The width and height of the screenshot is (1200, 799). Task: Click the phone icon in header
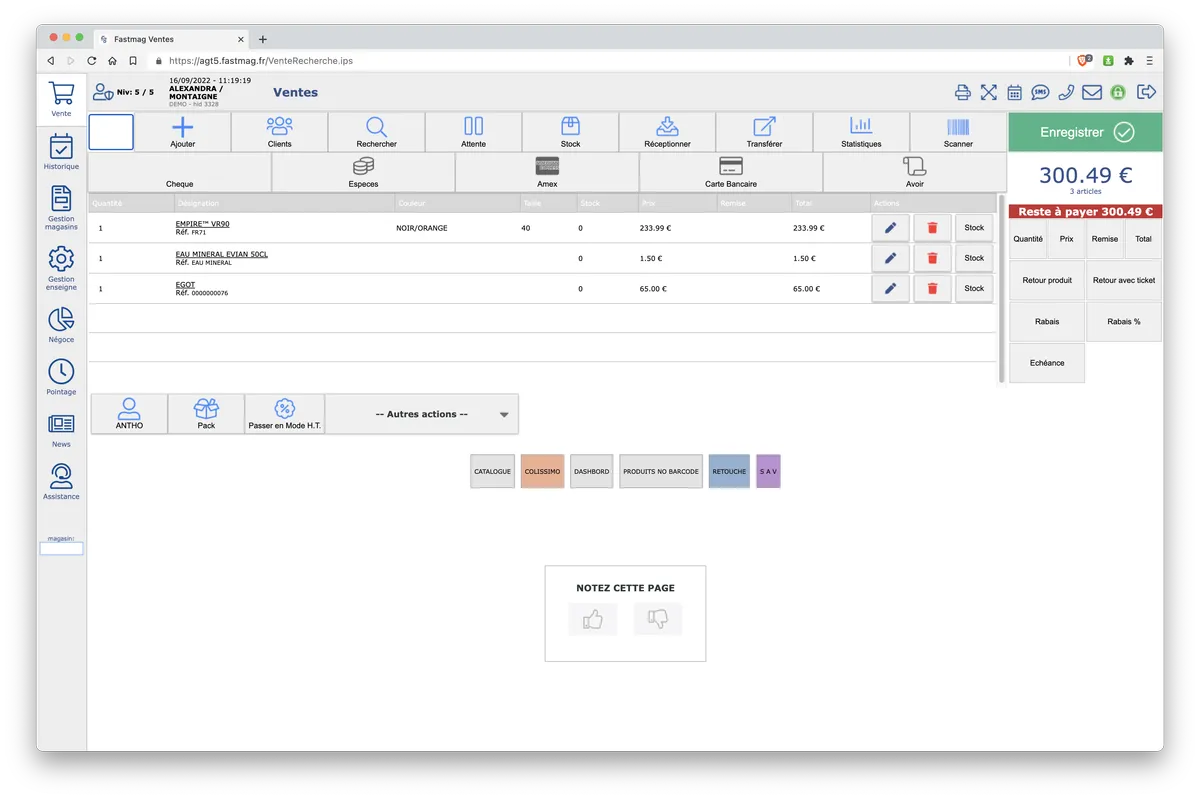coord(1066,92)
